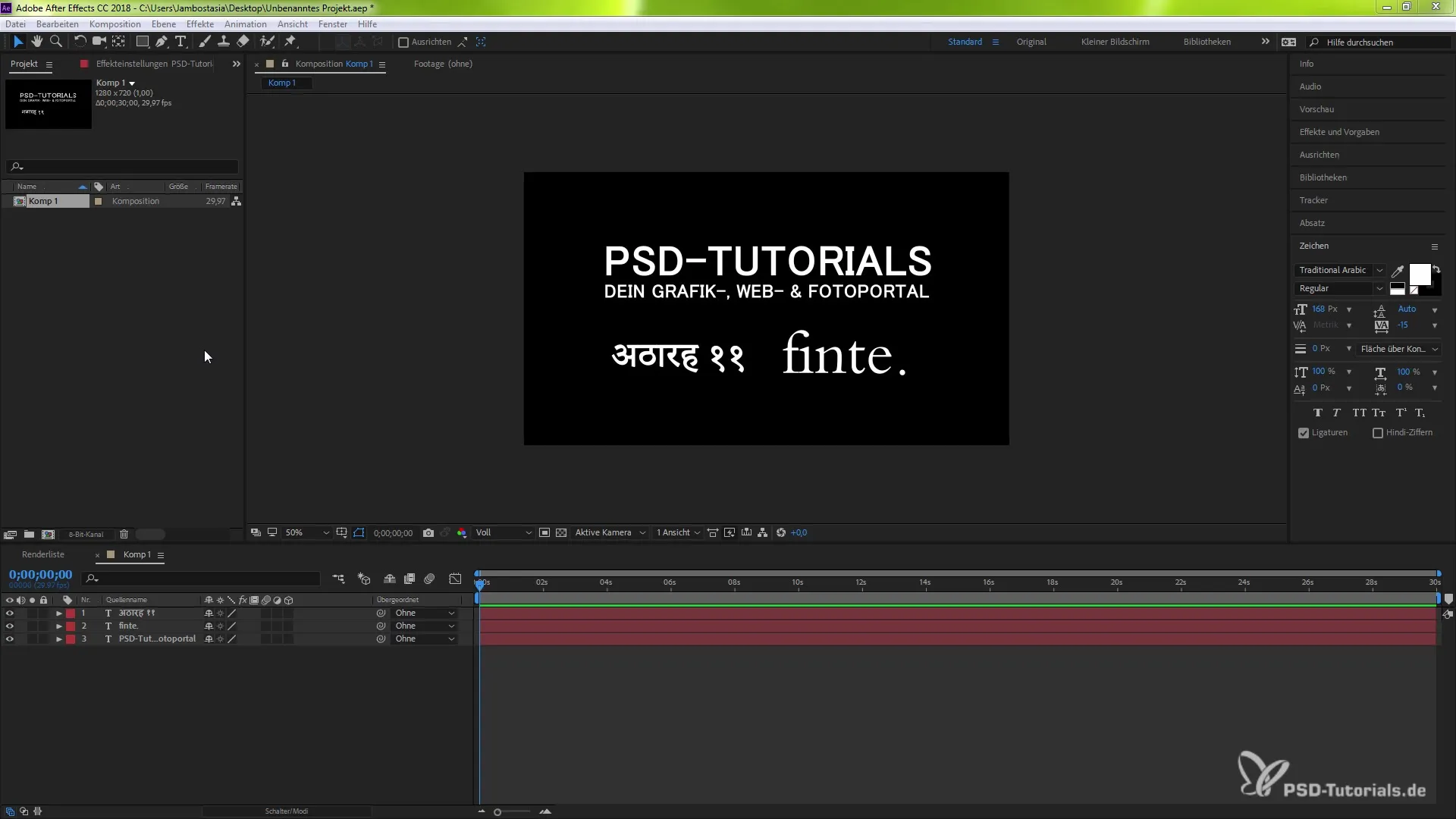Switch to Bibliotheken workspace
1456x819 pixels.
pyautogui.click(x=1207, y=42)
